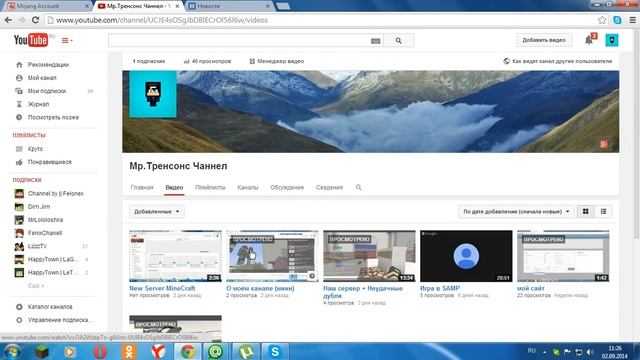Open Odnoklassniki taskbar icon
The image size is (640, 360).
(129, 351)
